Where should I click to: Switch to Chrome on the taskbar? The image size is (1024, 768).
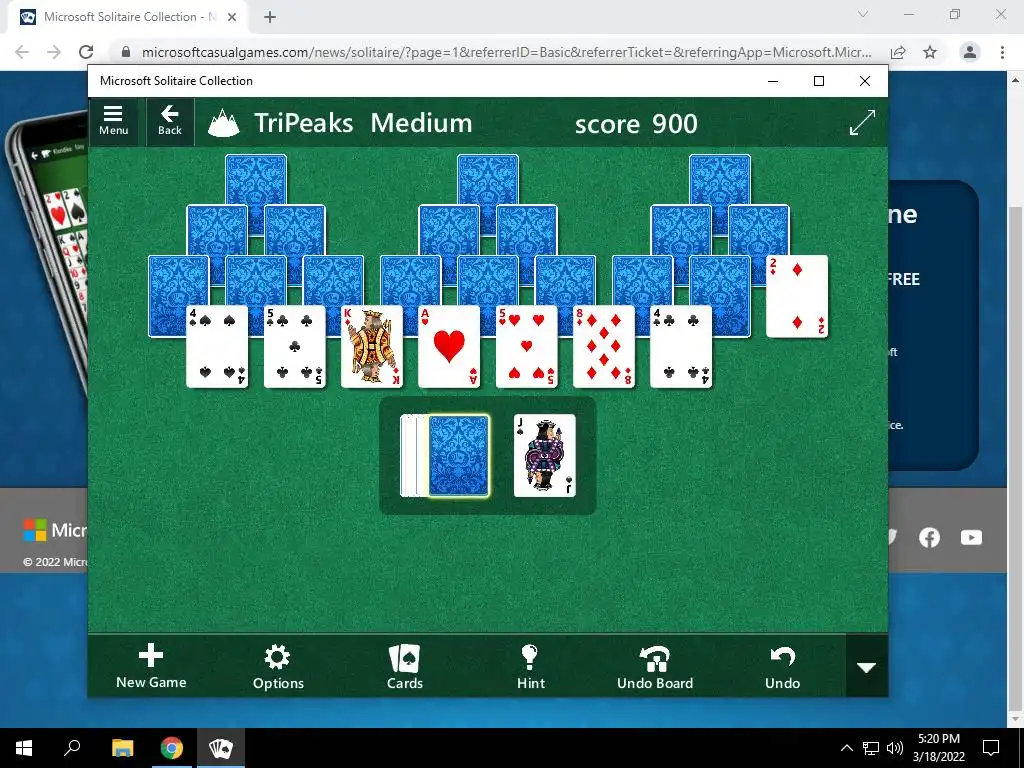pos(172,748)
